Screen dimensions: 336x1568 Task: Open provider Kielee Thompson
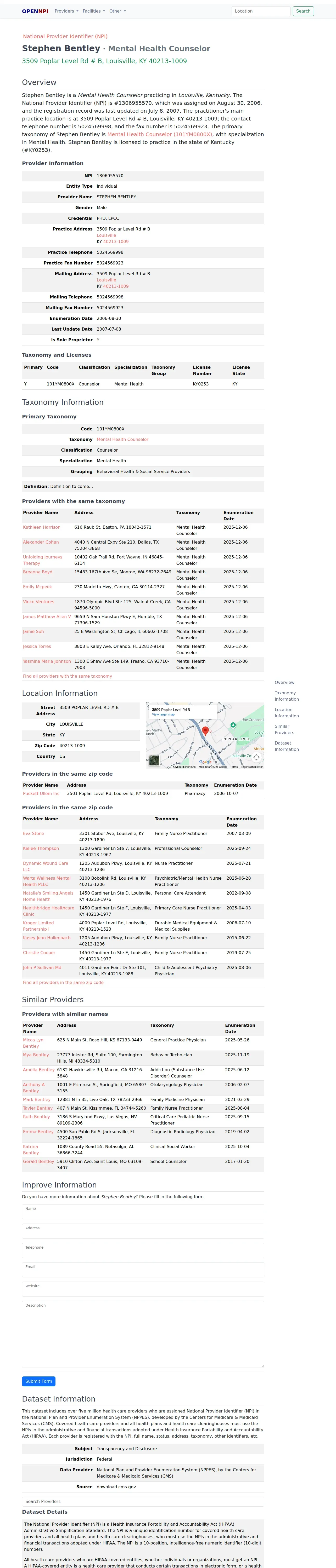coord(41,849)
